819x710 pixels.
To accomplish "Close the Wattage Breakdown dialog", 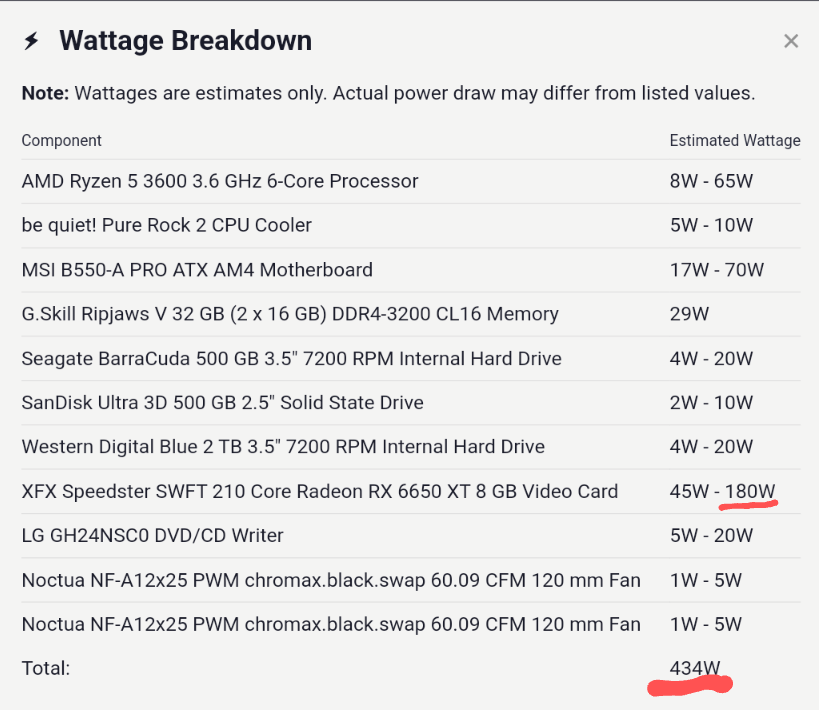I will pyautogui.click(x=791, y=41).
